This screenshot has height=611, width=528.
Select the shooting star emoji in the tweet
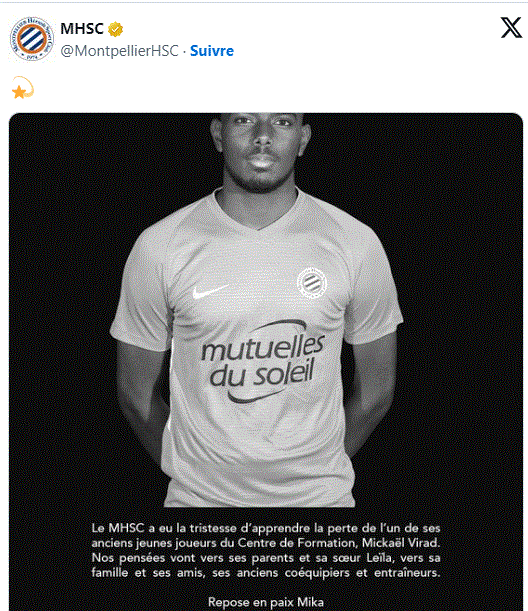coord(23,88)
